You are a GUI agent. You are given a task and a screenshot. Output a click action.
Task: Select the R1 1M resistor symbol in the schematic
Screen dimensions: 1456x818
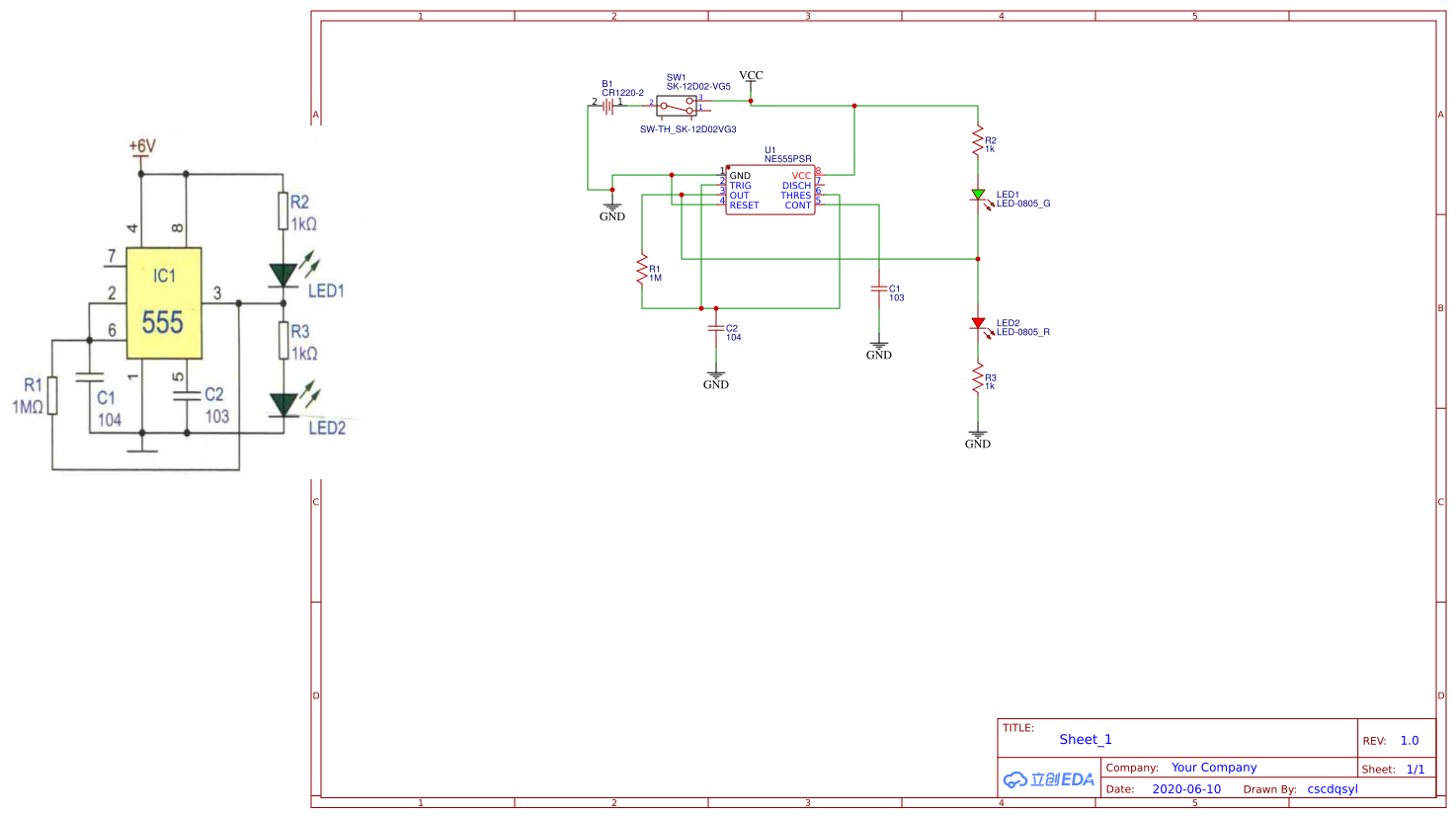[642, 270]
